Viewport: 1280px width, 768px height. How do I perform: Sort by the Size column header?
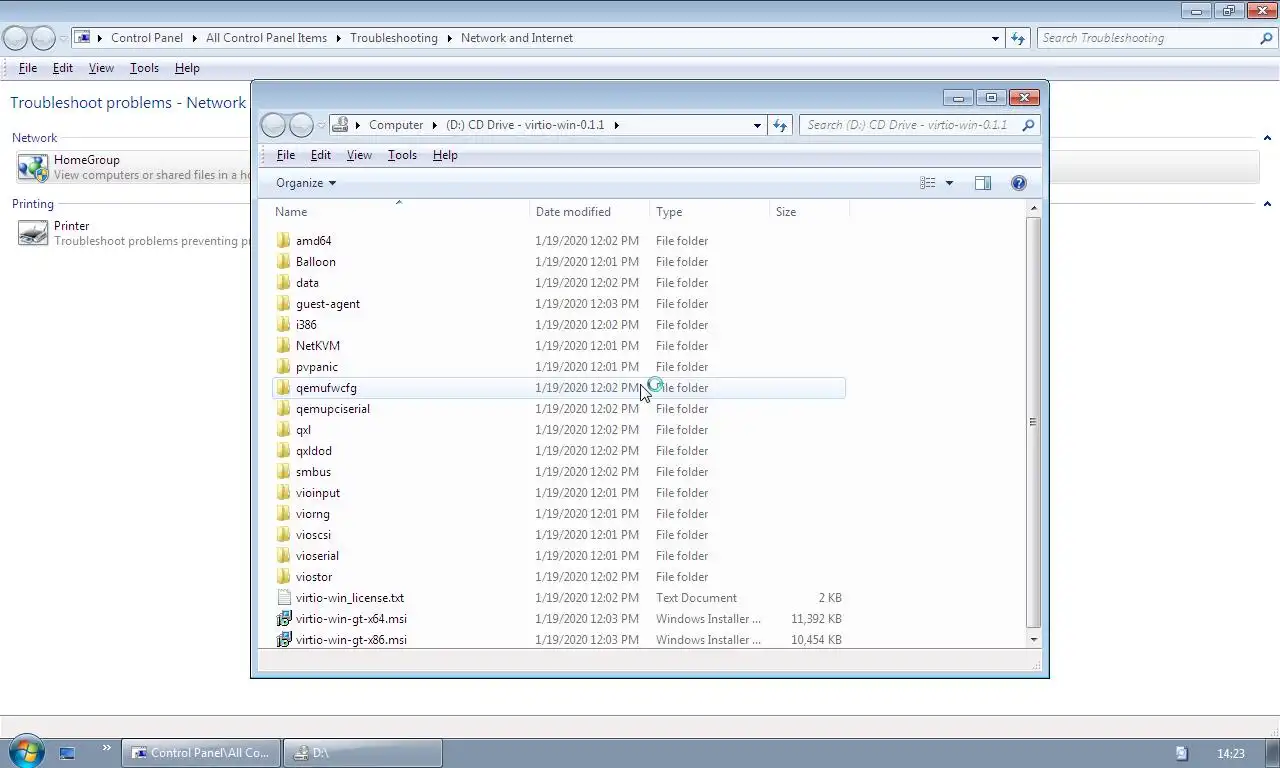click(810, 212)
